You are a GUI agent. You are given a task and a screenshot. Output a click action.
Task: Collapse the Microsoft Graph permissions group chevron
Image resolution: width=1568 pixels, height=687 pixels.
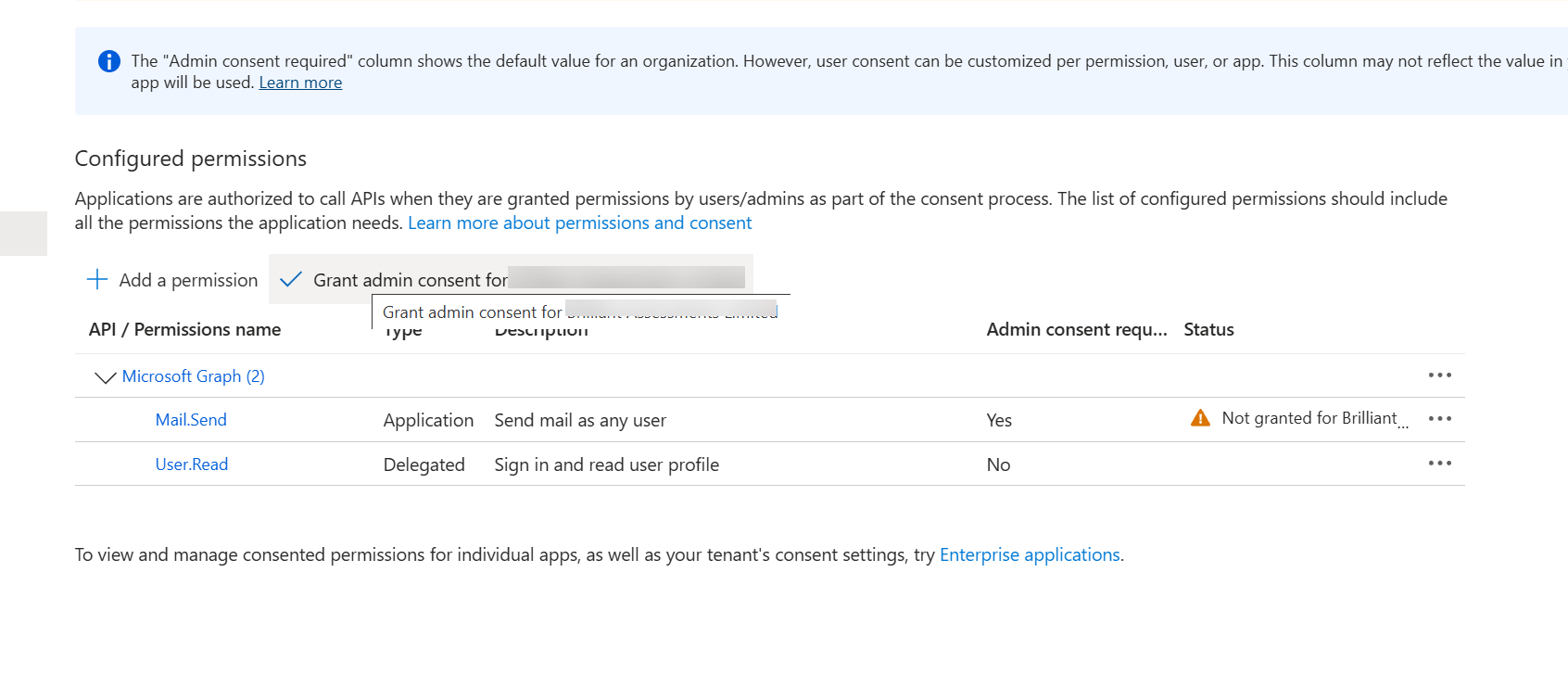pos(105,377)
